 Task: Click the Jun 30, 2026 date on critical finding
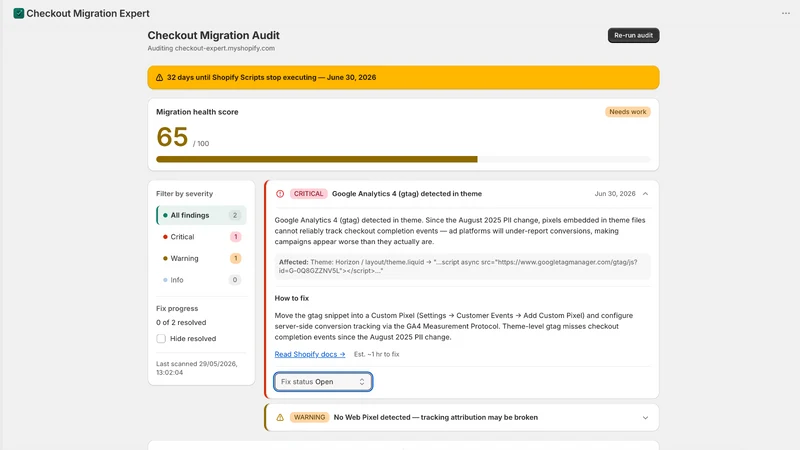tap(615, 194)
